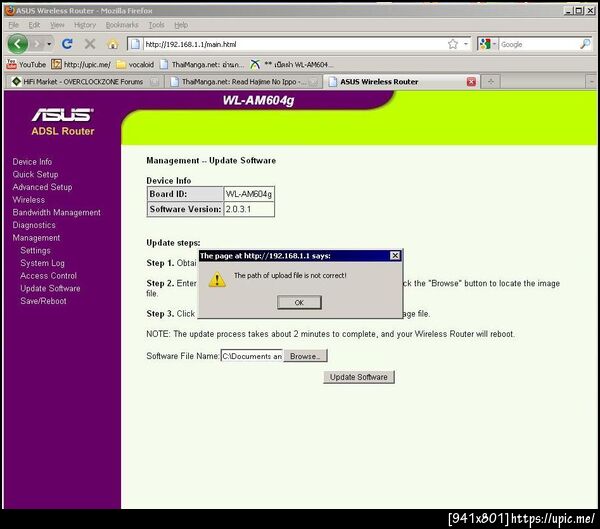
Task: Switch to HiFi Market OVERCLOCKZONE Forums tab
Action: pos(84,82)
